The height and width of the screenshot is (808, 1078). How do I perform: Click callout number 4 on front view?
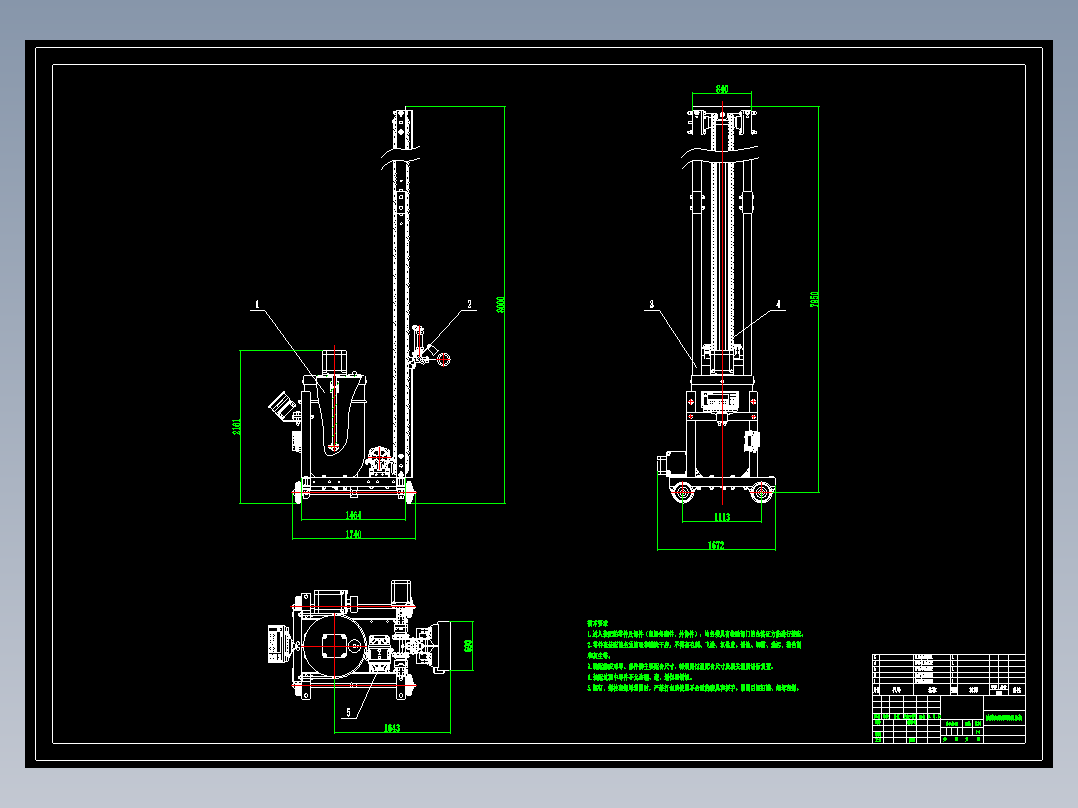778,304
